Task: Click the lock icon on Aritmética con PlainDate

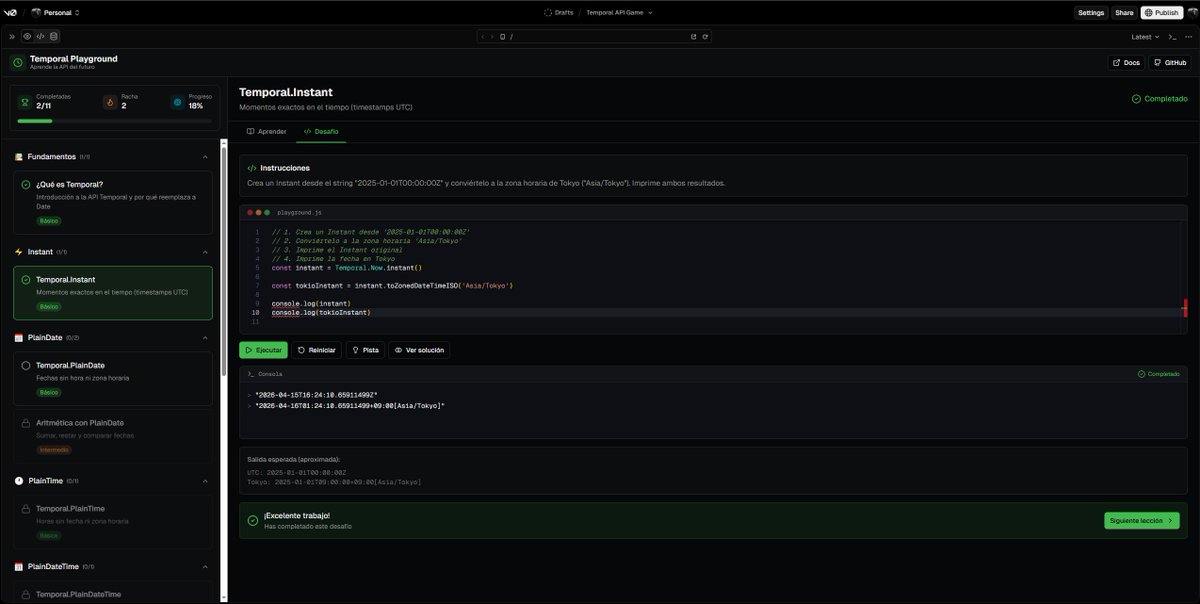Action: click(x=26, y=423)
